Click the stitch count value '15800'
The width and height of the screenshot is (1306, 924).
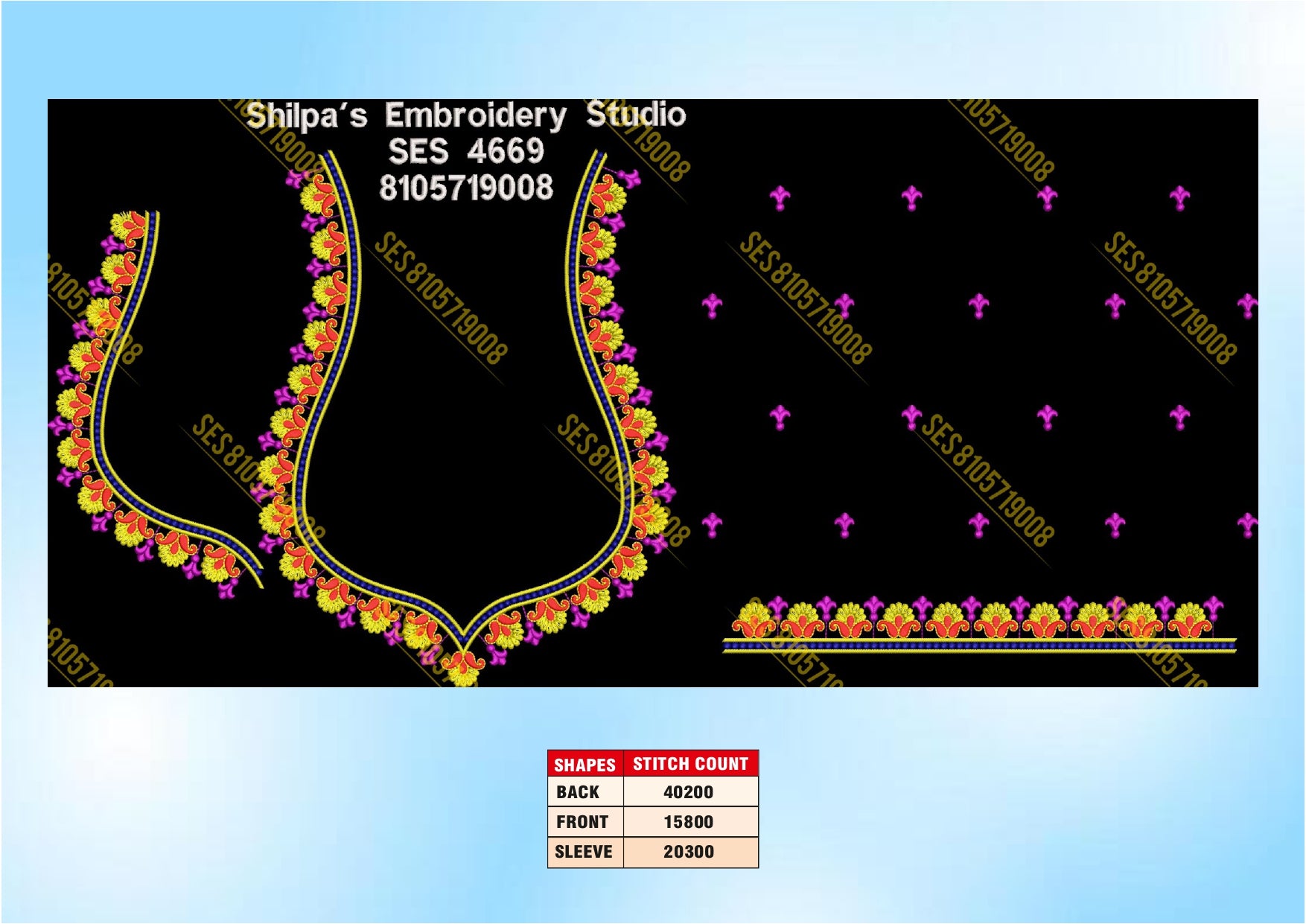688,822
